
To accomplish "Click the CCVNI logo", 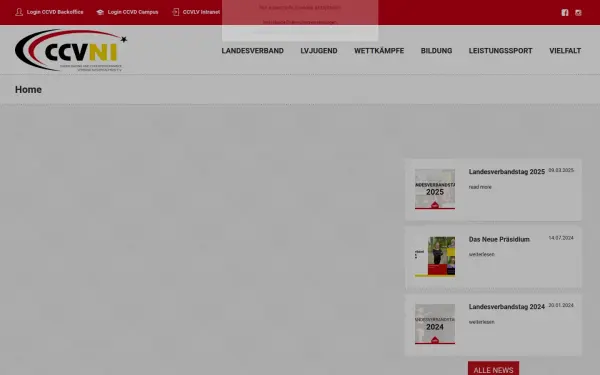I will (x=71, y=50).
